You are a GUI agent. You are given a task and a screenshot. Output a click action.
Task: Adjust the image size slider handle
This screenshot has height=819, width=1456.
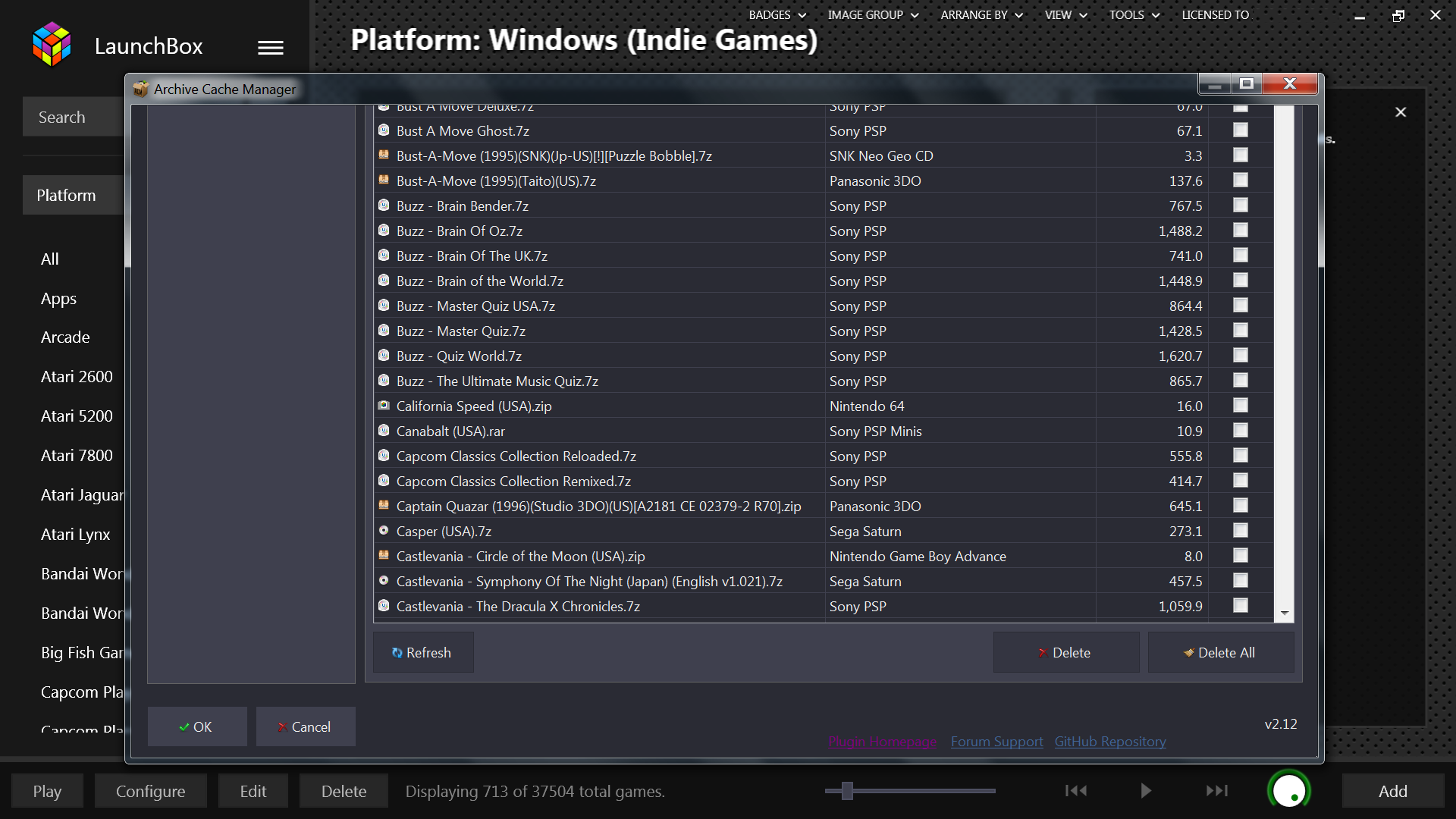click(x=847, y=791)
